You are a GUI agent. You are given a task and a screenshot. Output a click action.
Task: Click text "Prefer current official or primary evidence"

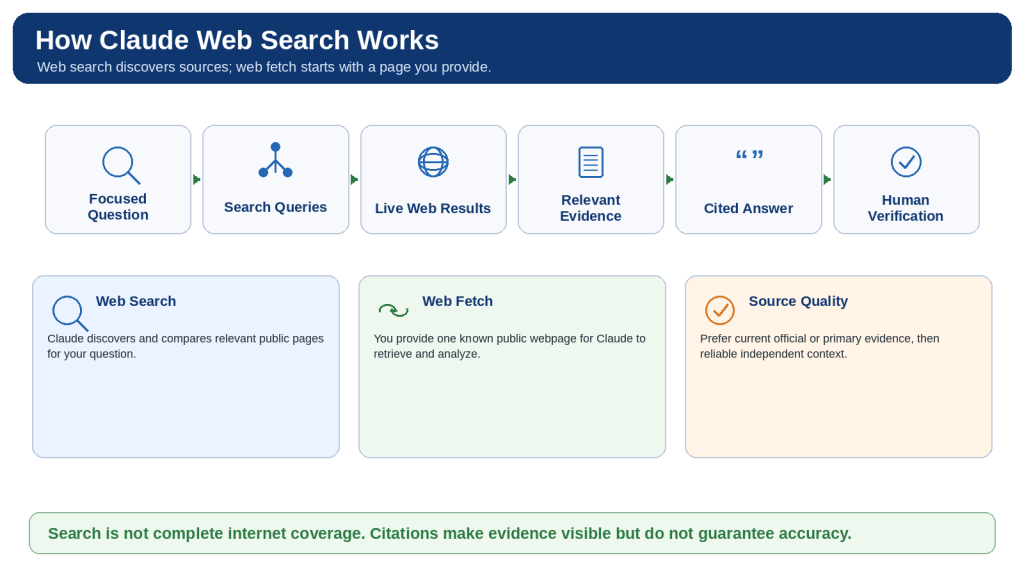[805, 338]
